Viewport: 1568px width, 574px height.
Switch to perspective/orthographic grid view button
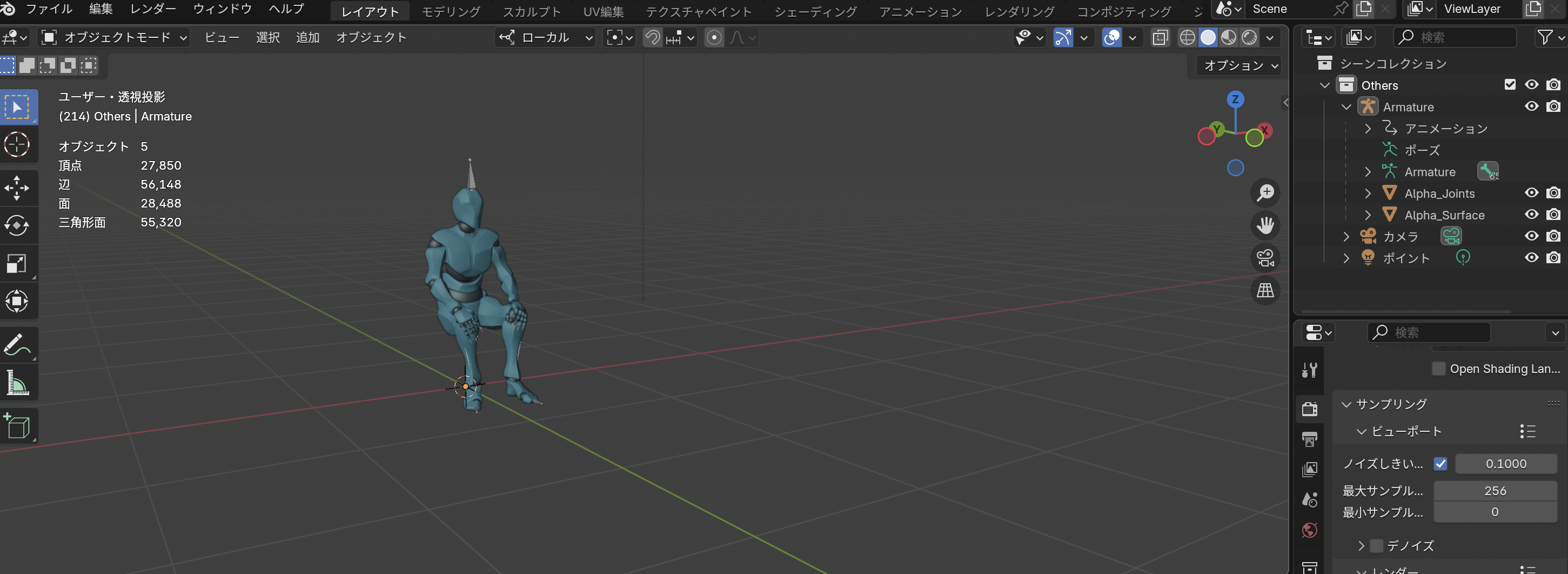(x=1265, y=290)
